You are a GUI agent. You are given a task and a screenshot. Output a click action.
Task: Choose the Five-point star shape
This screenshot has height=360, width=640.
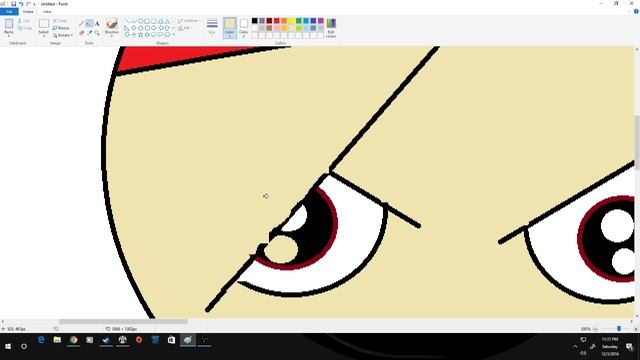coord(141,35)
